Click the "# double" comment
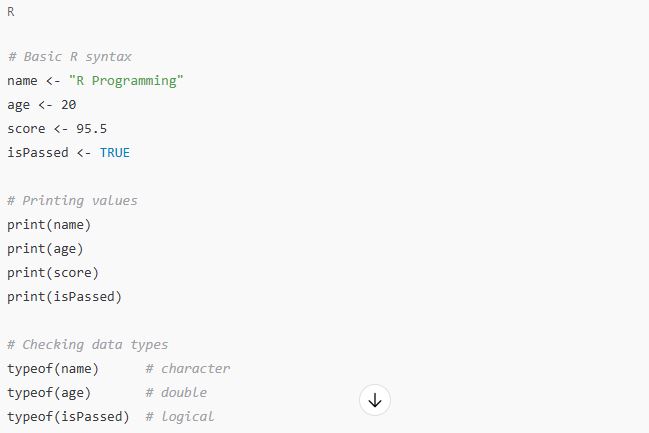The image size is (649, 433). (x=176, y=393)
